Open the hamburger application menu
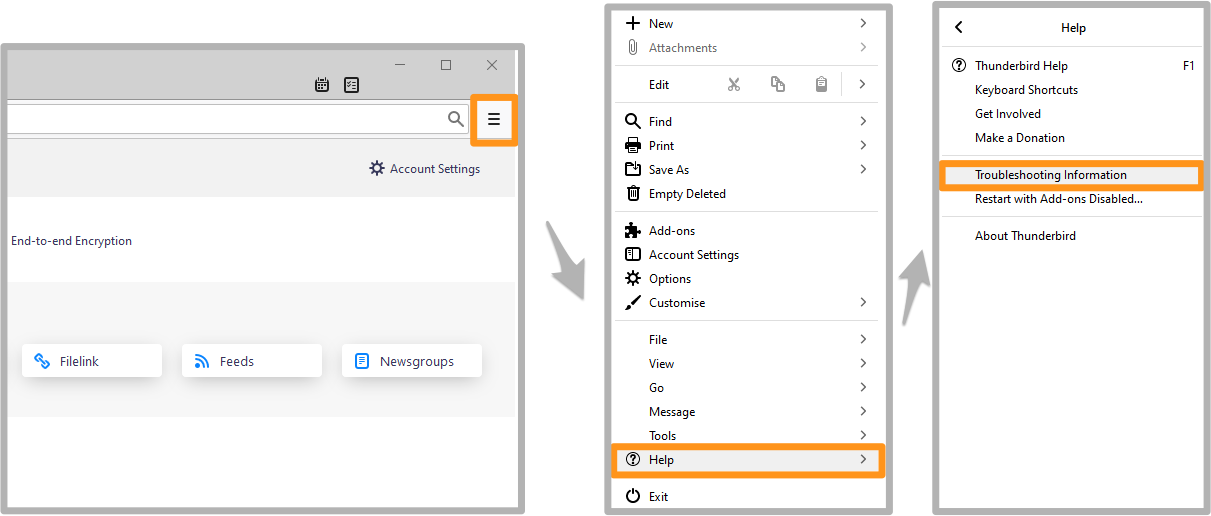 point(494,120)
